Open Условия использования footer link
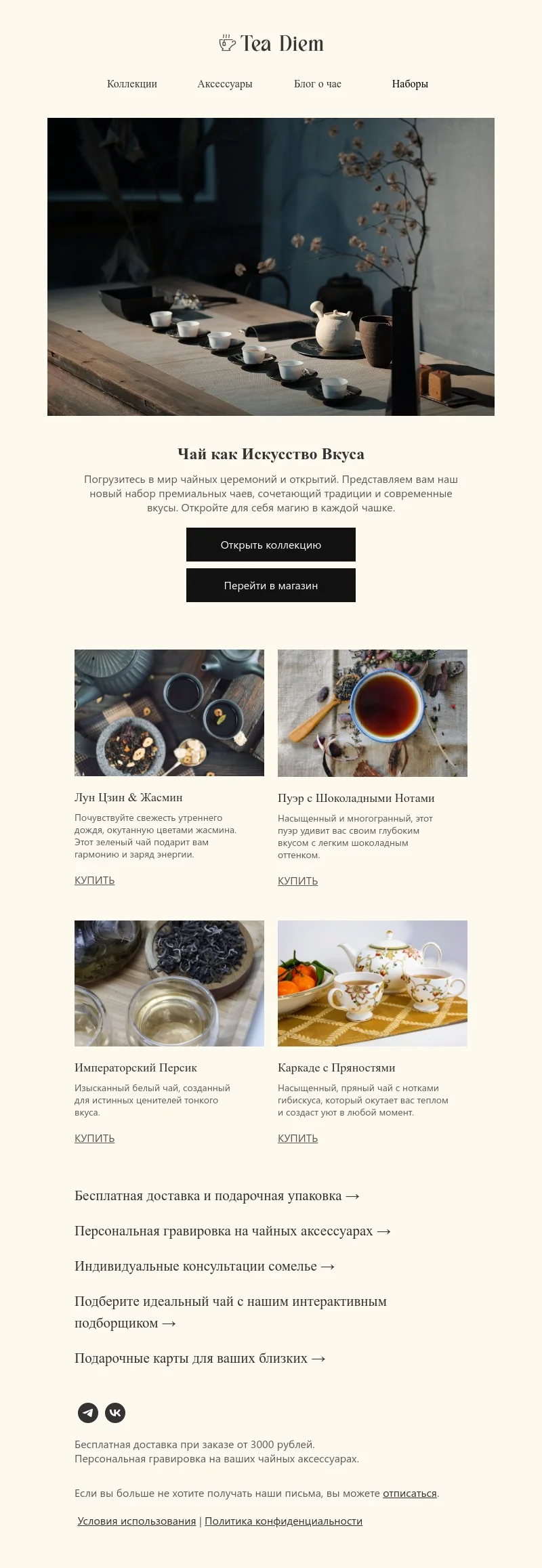 coord(137,1521)
